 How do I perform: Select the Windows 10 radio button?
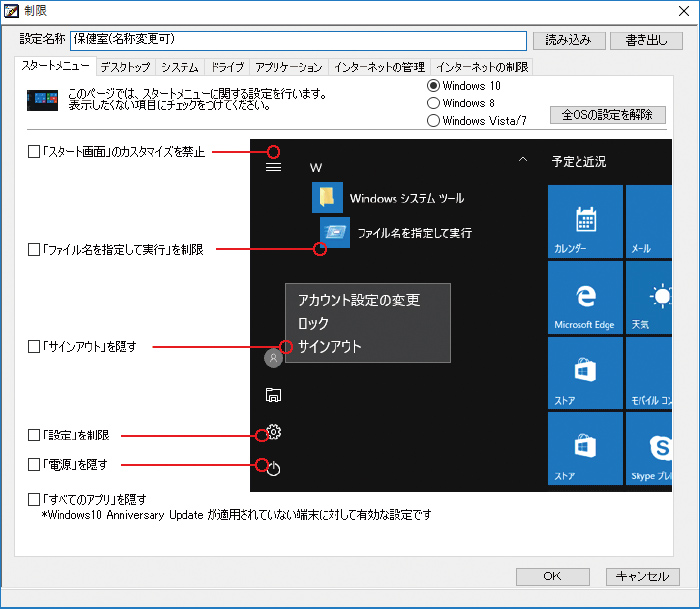tap(433, 85)
